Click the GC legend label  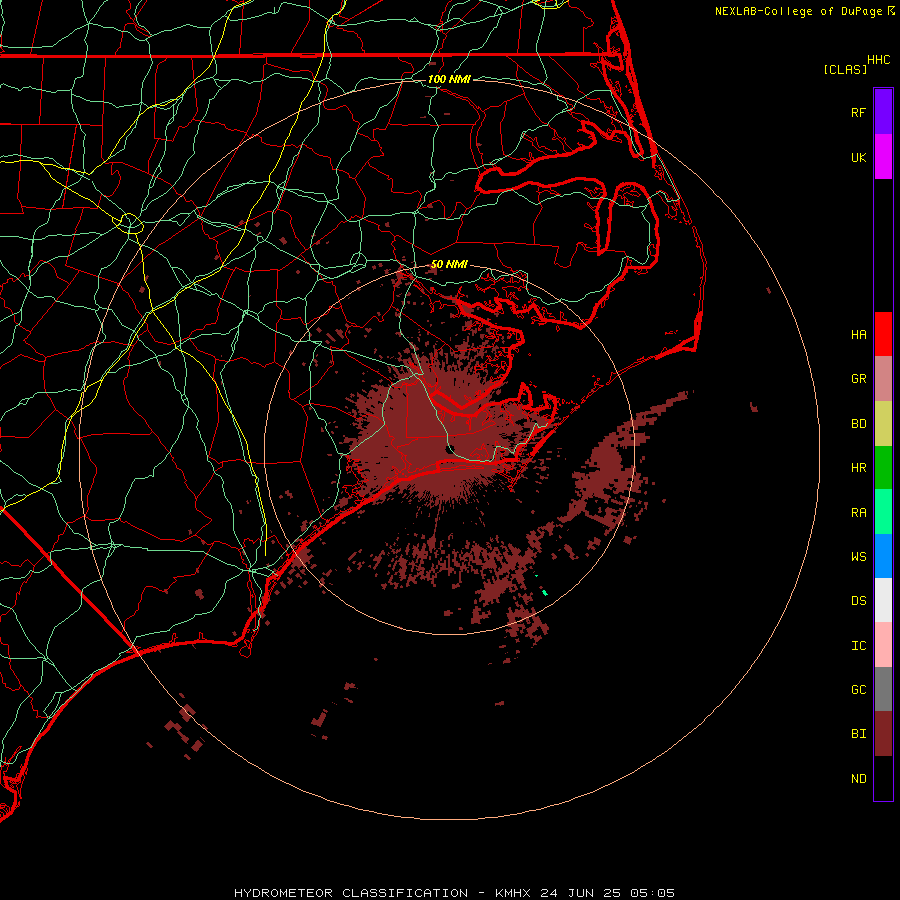pyautogui.click(x=858, y=690)
